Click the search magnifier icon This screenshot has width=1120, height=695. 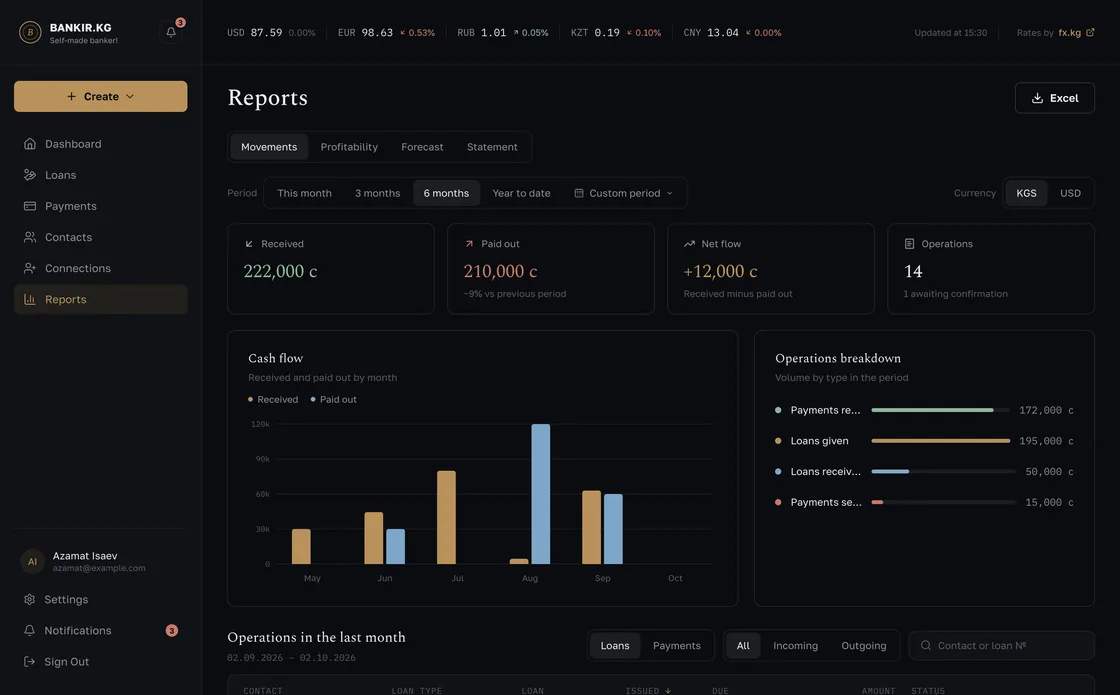pos(926,646)
